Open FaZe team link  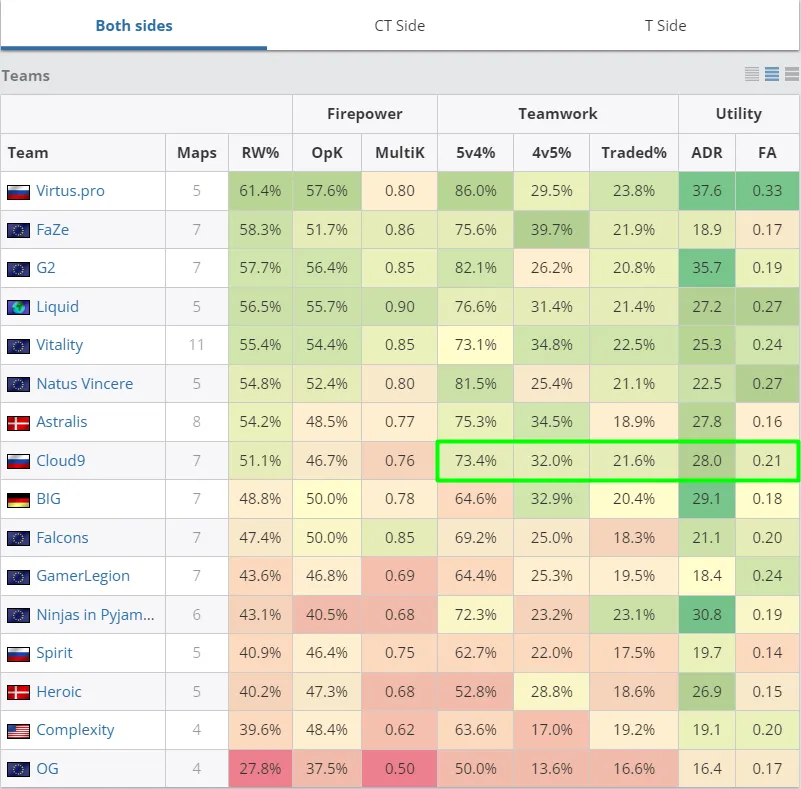point(53,230)
